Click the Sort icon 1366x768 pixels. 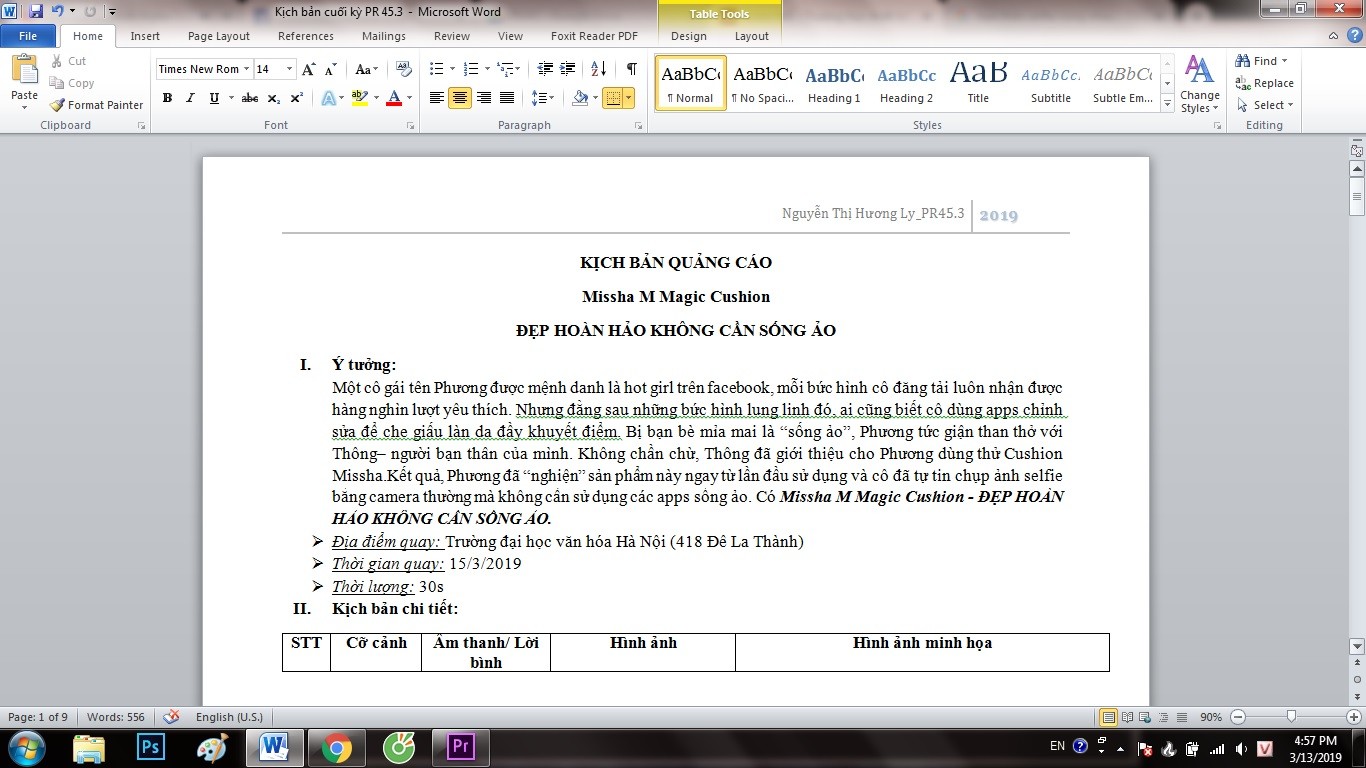pyautogui.click(x=599, y=69)
